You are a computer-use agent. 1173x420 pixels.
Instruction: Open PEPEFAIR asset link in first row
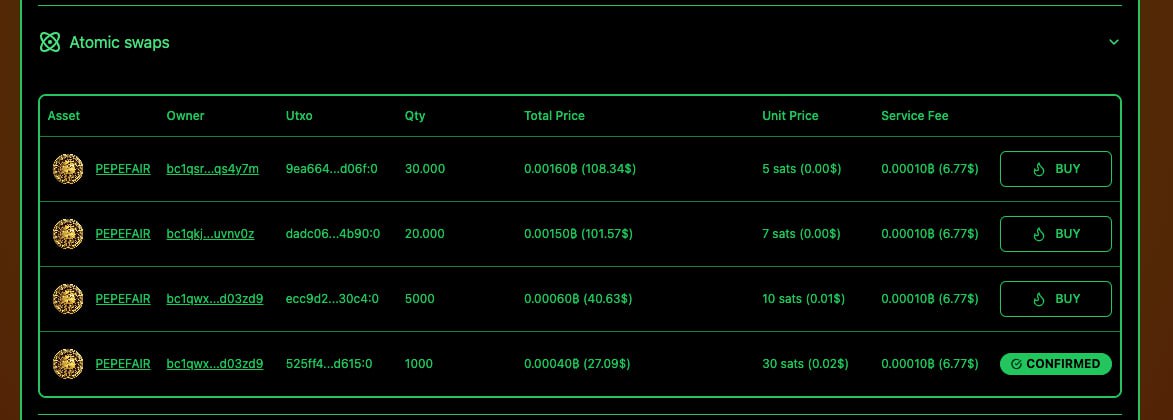click(123, 169)
